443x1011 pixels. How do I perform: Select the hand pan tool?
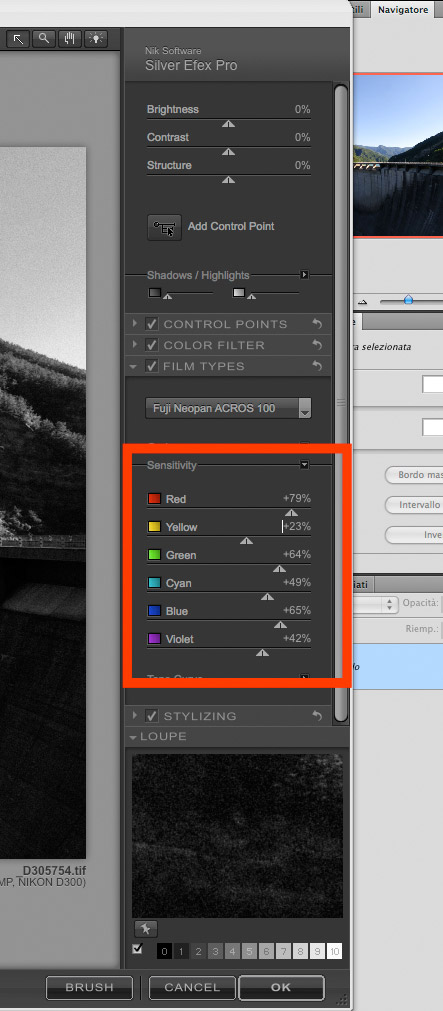click(70, 39)
